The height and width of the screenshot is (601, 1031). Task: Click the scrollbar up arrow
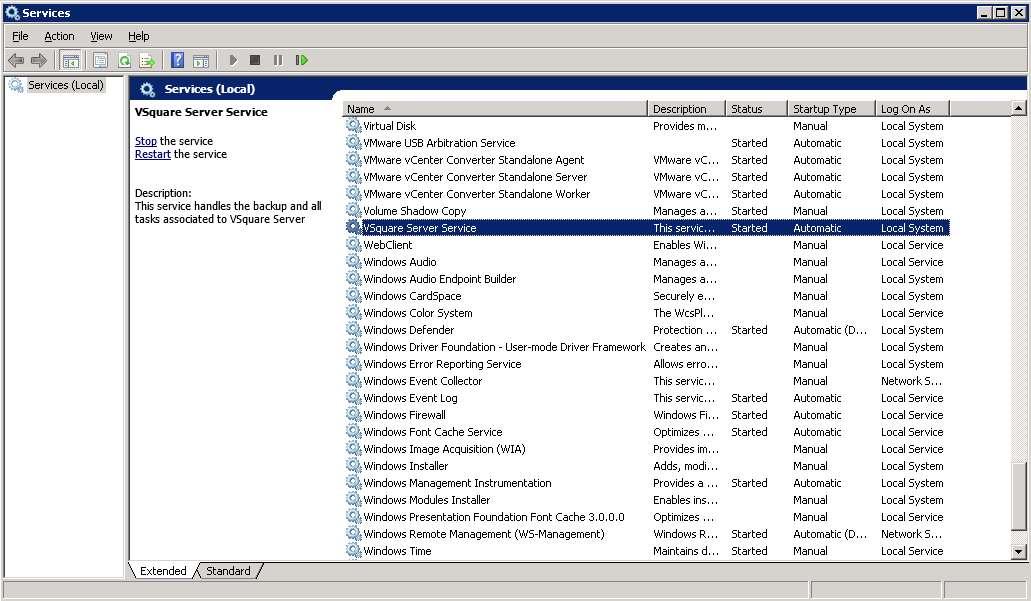tap(1019, 108)
